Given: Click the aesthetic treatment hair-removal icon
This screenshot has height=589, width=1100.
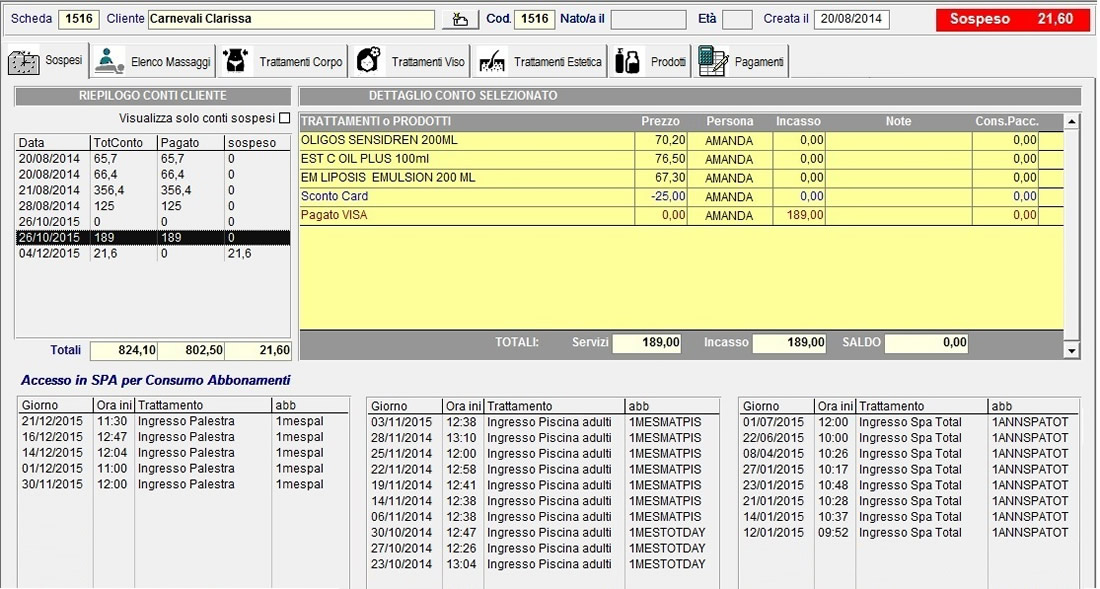Looking at the screenshot, I should (492, 62).
